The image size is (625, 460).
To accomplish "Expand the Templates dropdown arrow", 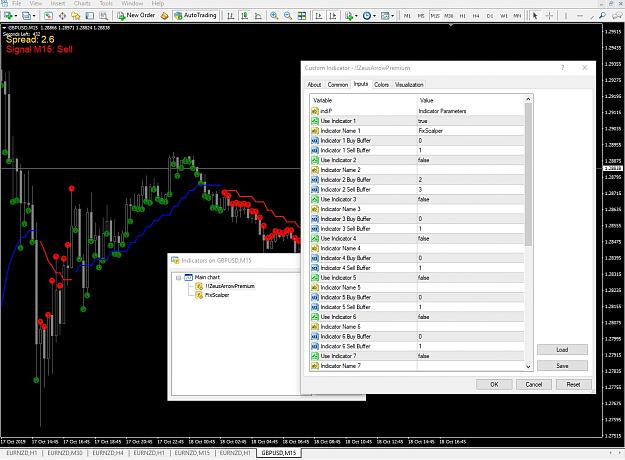I will click(393, 16).
